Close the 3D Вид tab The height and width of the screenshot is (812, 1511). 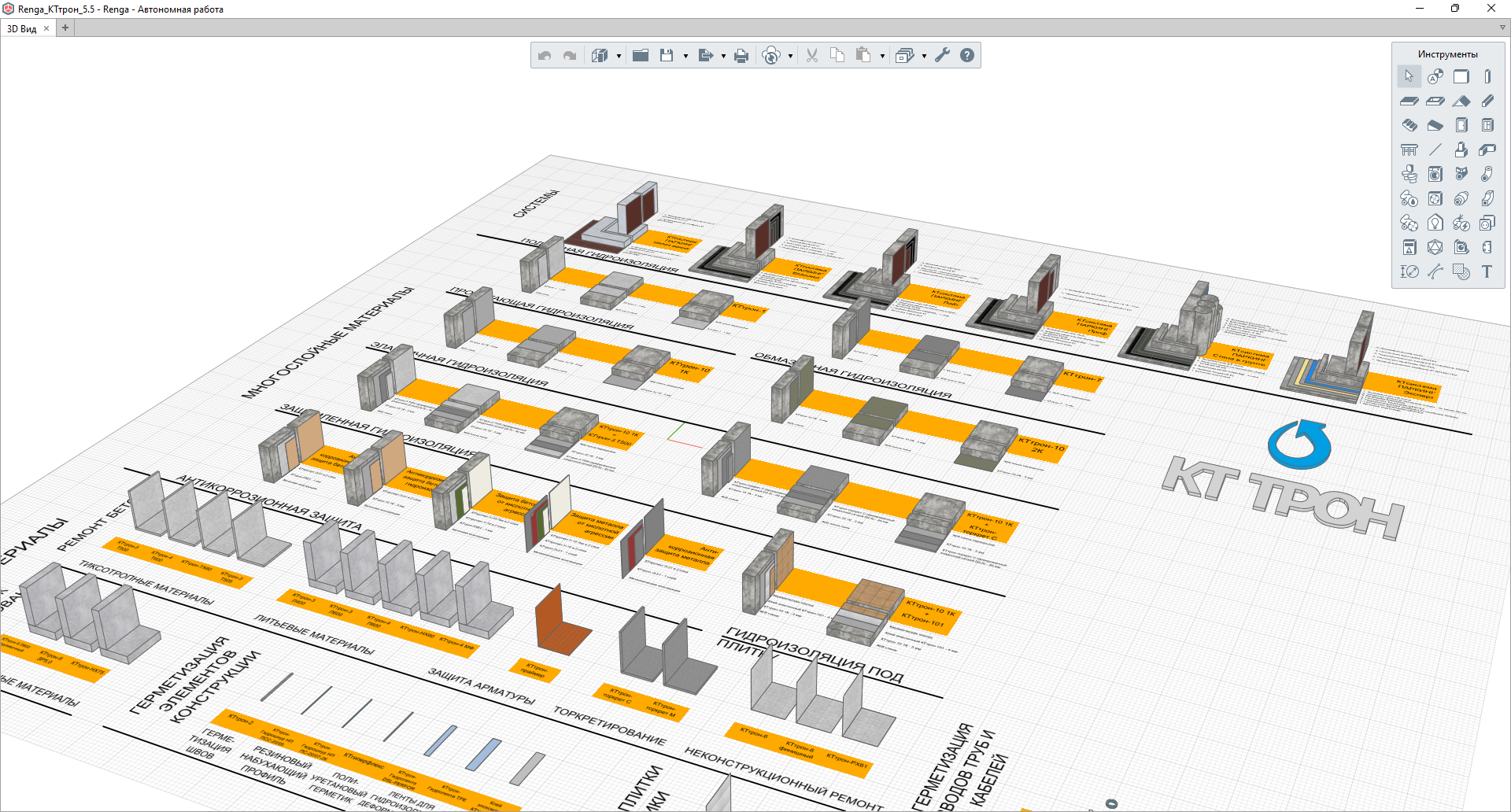[x=46, y=28]
